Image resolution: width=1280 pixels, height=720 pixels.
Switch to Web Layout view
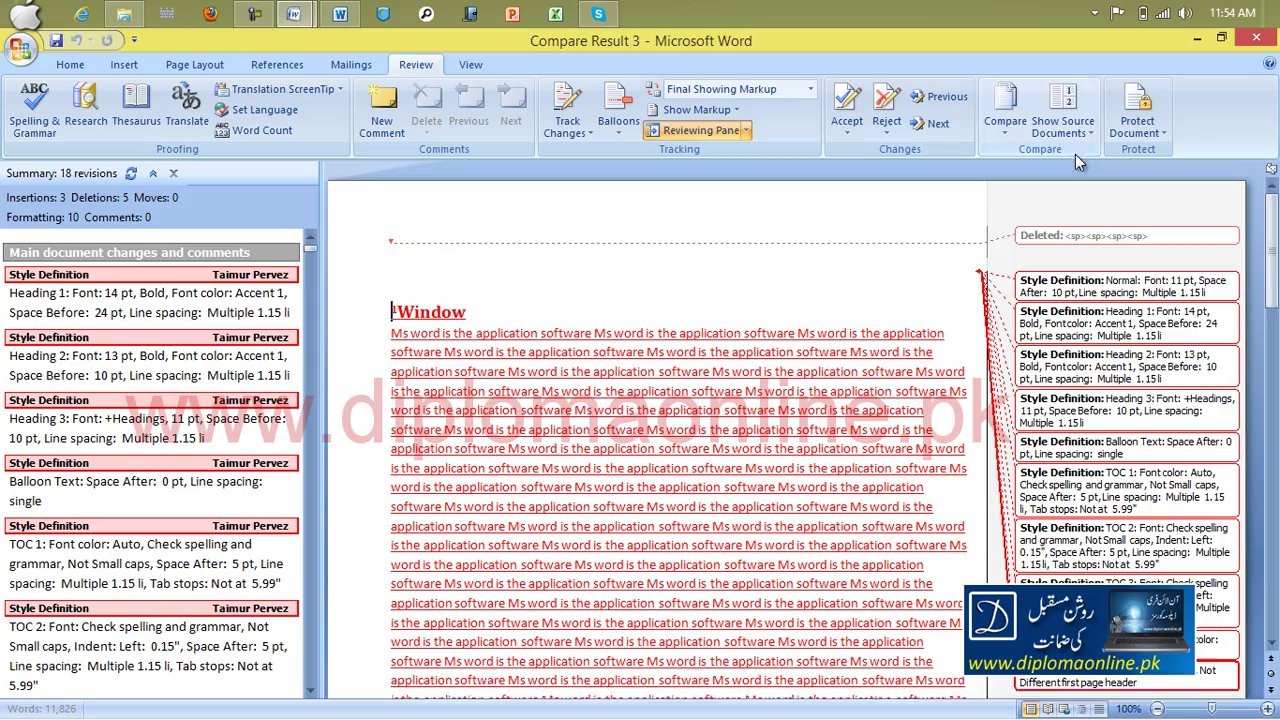pos(1066,709)
